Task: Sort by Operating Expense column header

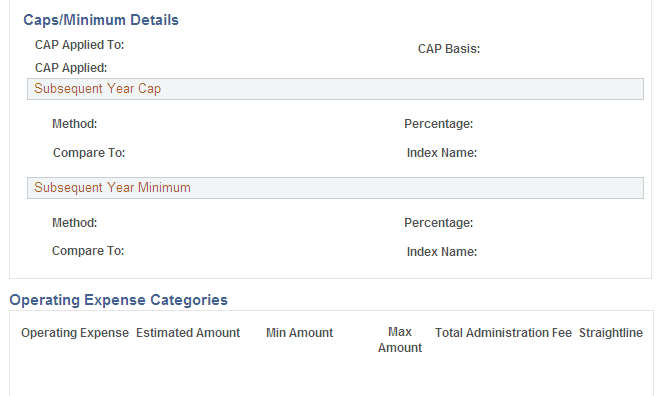Action: [75, 333]
